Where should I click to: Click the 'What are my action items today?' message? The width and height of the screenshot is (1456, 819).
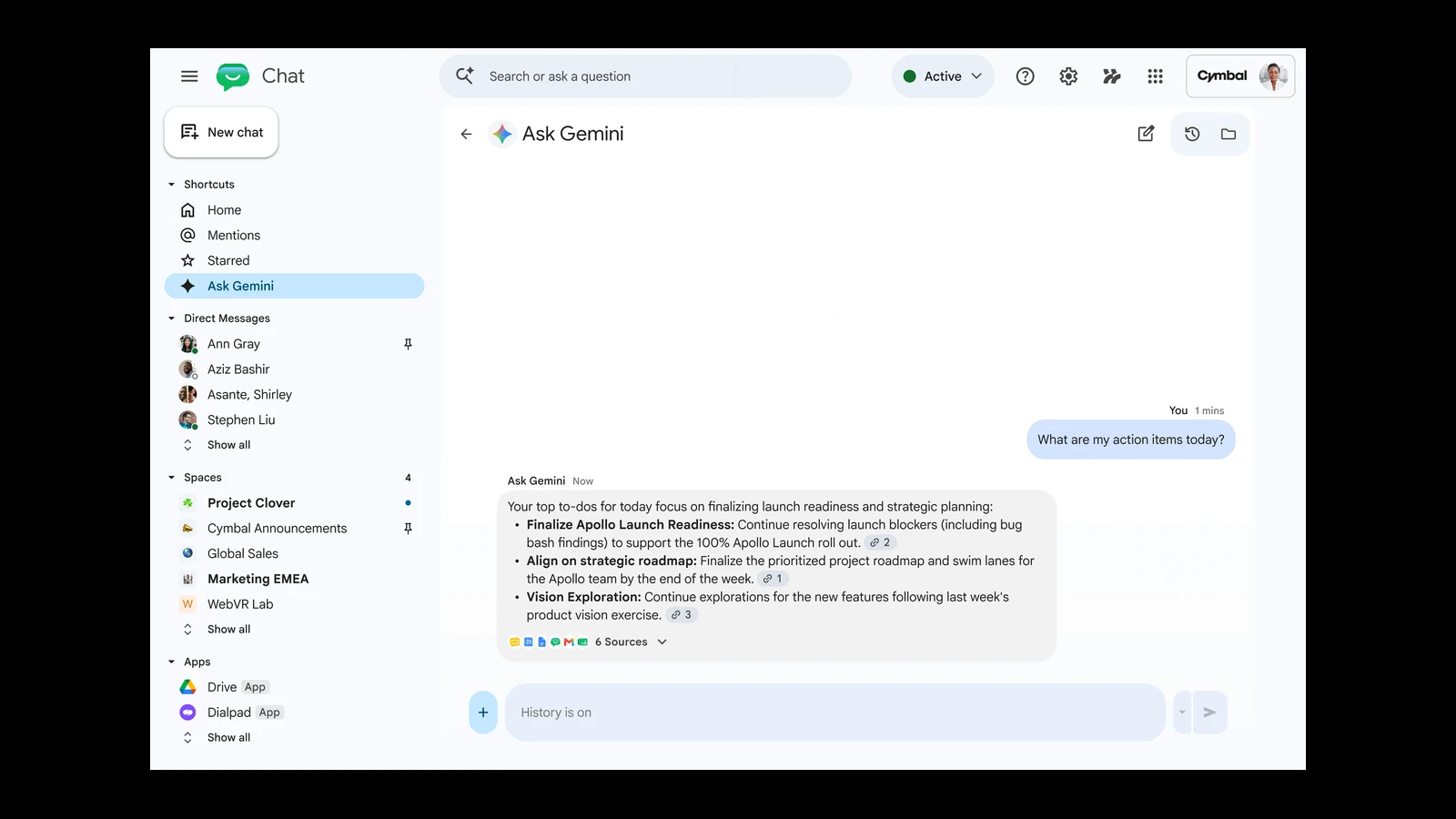point(1131,440)
